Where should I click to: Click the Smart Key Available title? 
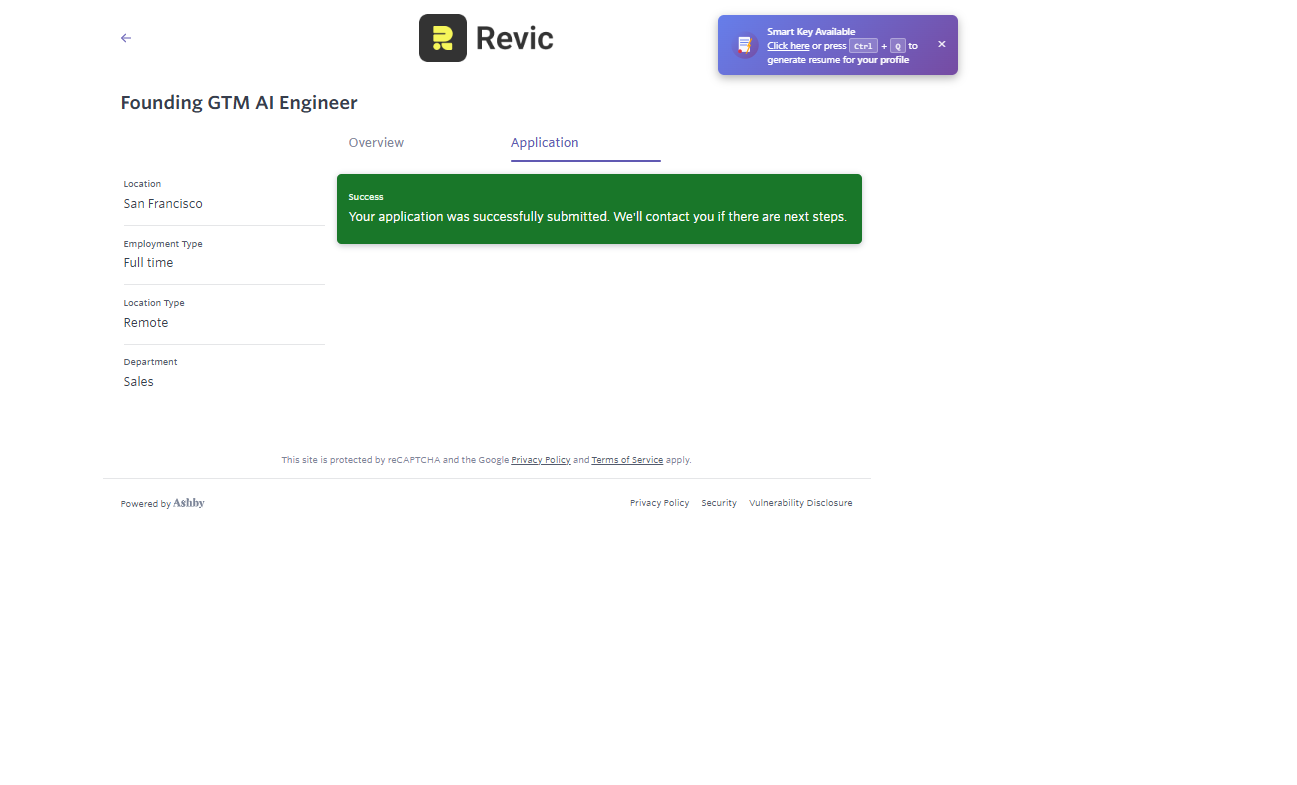[x=811, y=32]
